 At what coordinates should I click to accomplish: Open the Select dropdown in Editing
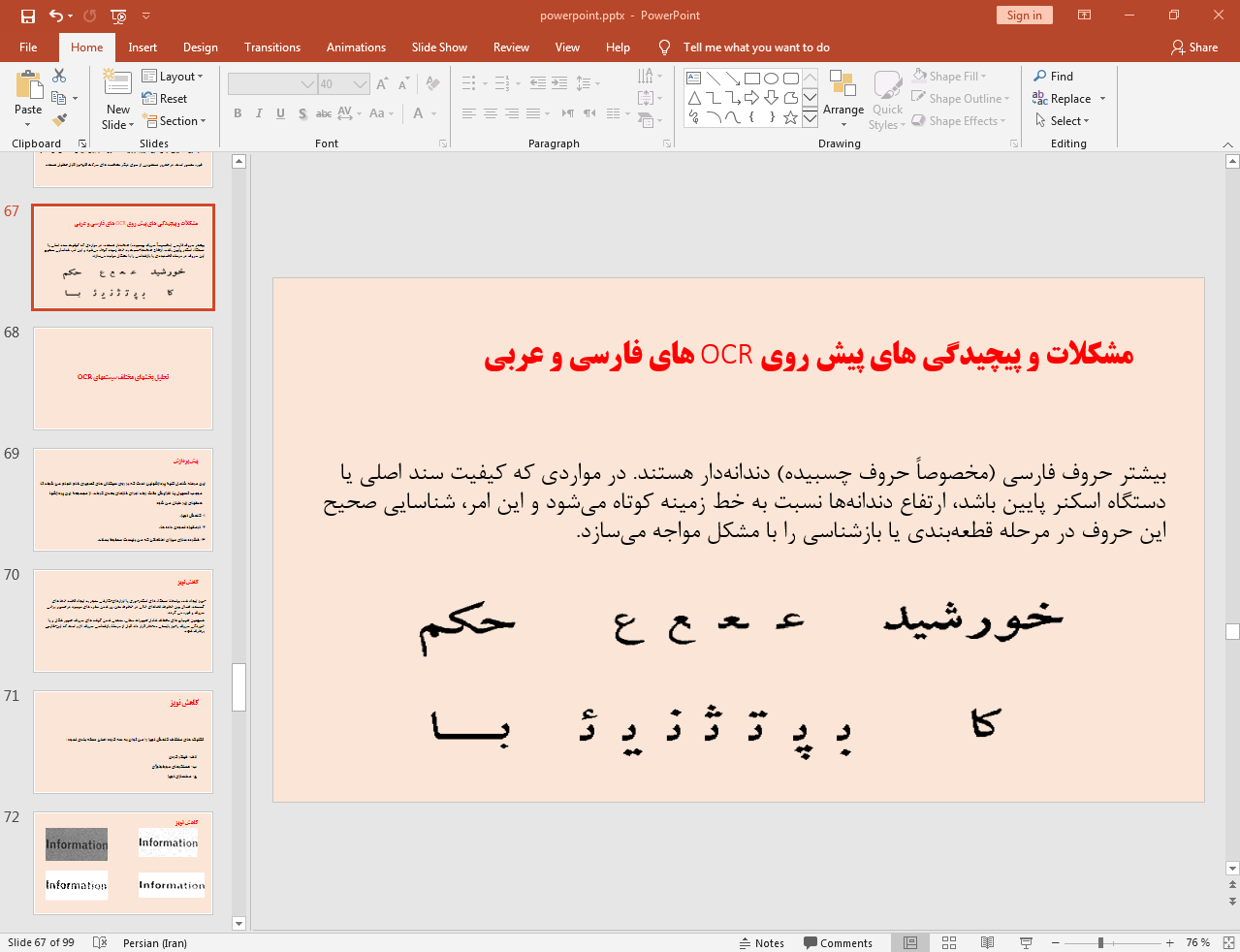pyautogui.click(x=1063, y=120)
